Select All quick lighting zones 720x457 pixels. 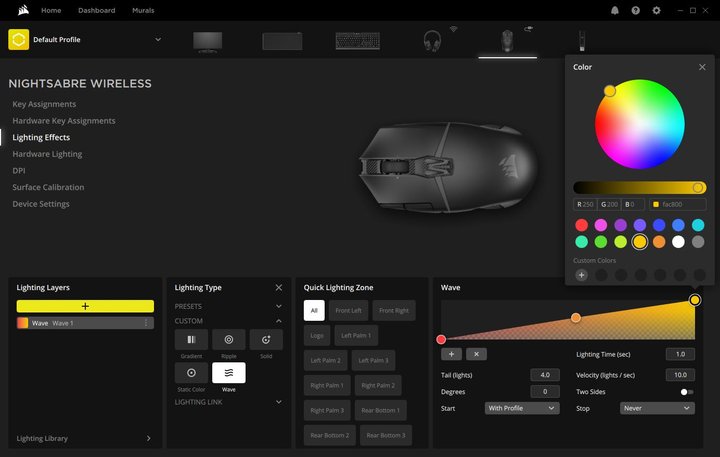coord(314,311)
